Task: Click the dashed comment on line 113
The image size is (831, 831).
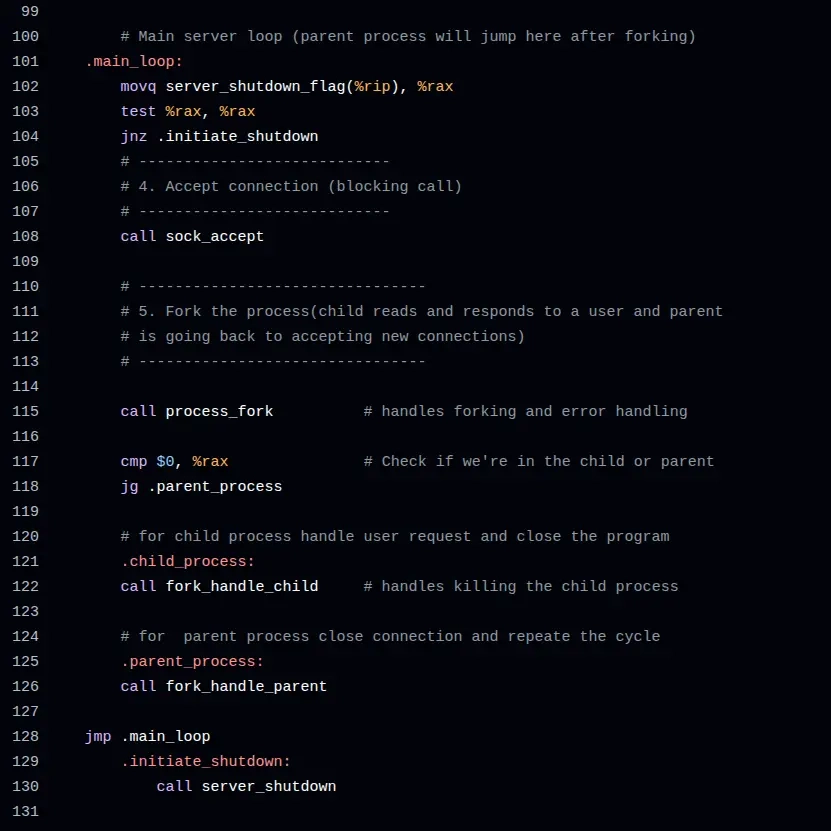Action: coord(273,361)
